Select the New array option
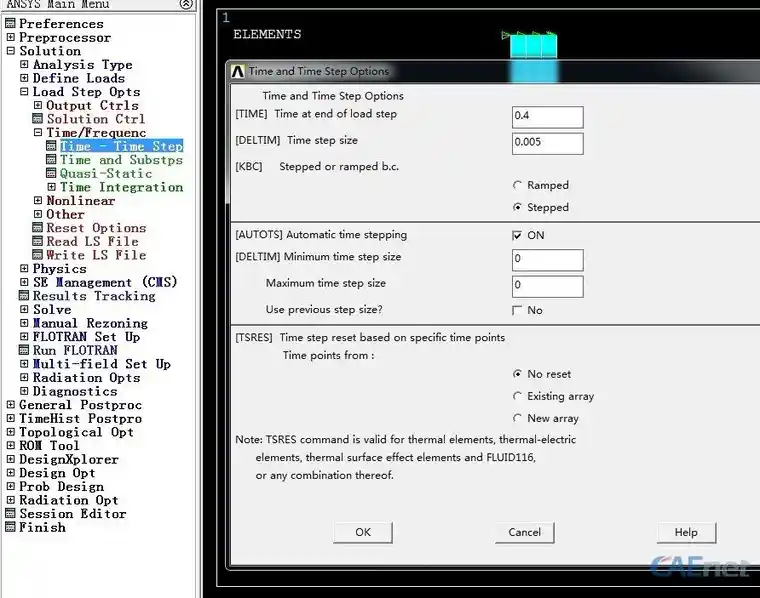Image resolution: width=760 pixels, height=598 pixels. 517,418
